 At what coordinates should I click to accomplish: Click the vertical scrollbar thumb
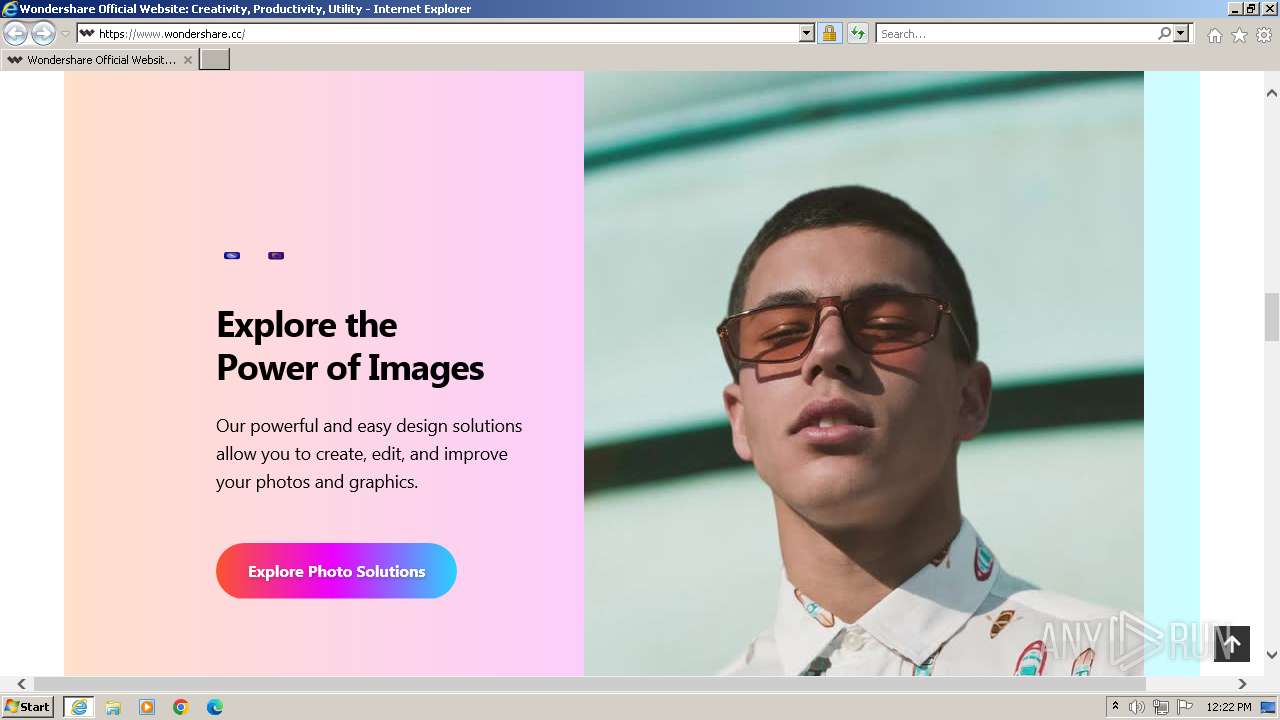pos(1272,317)
